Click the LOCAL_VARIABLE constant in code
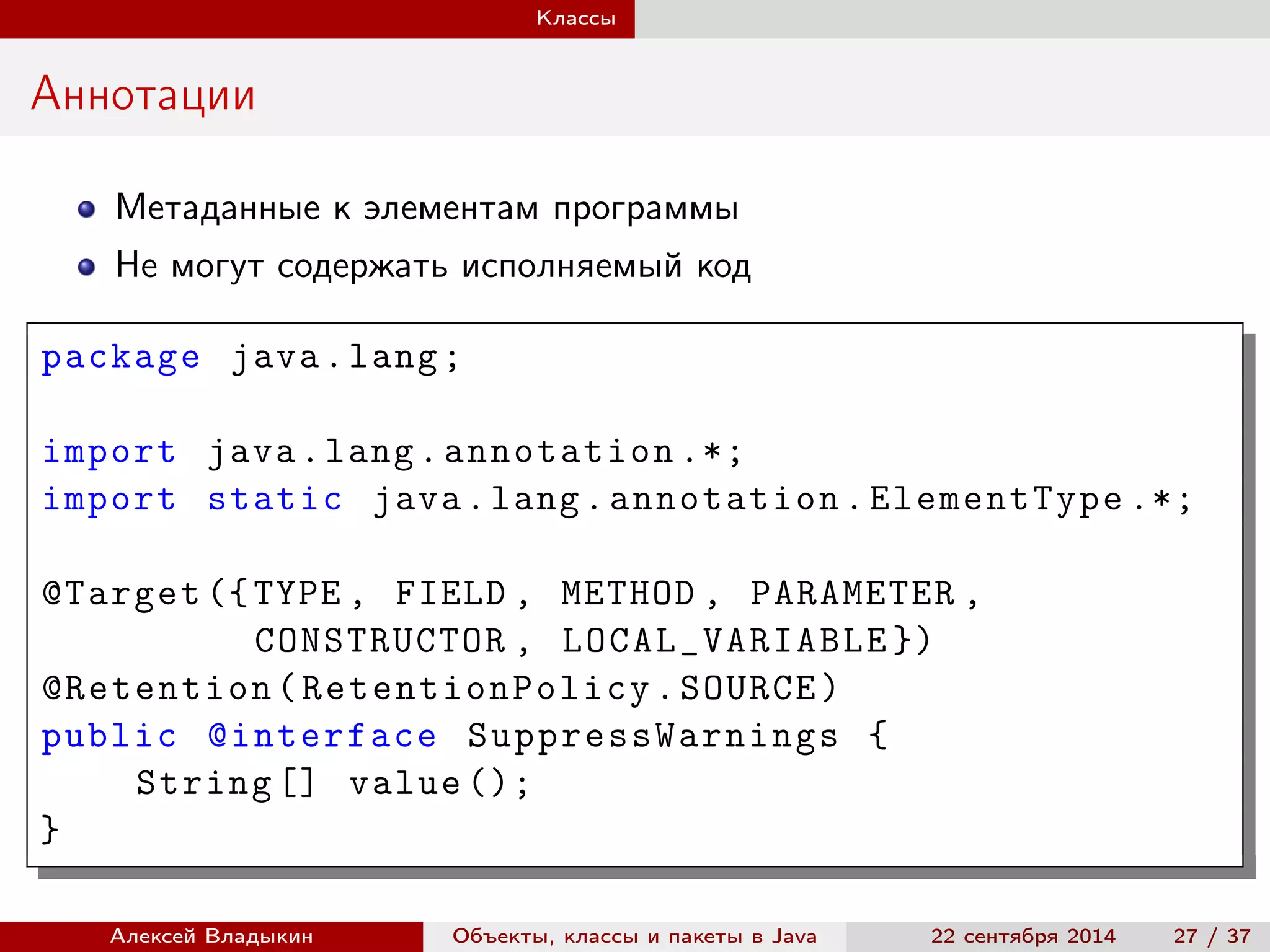The height and width of the screenshot is (952, 1270). [724, 641]
